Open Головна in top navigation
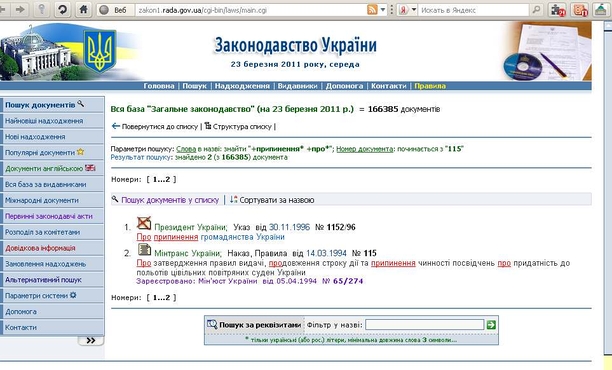The image size is (612, 370). tap(159, 86)
